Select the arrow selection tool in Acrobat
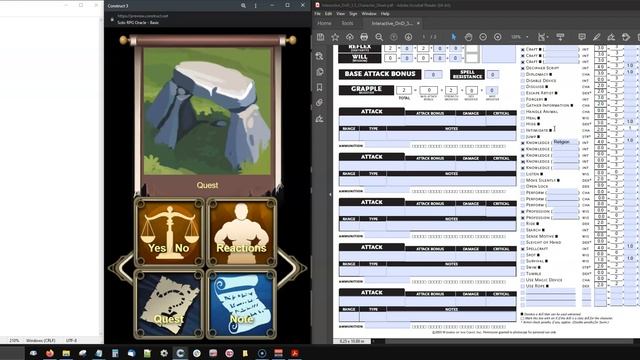 coord(453,37)
